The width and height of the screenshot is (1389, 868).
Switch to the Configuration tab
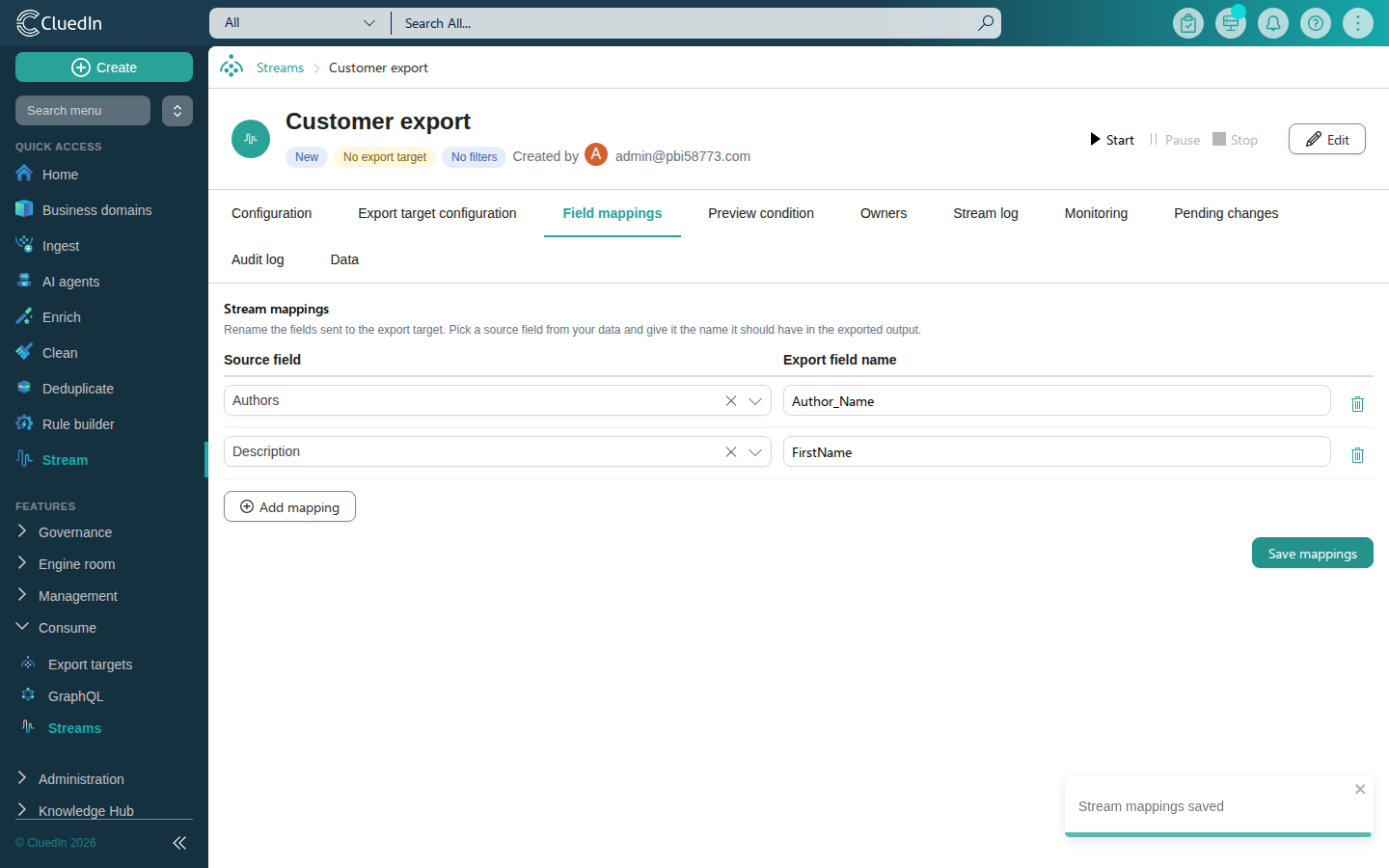272,213
